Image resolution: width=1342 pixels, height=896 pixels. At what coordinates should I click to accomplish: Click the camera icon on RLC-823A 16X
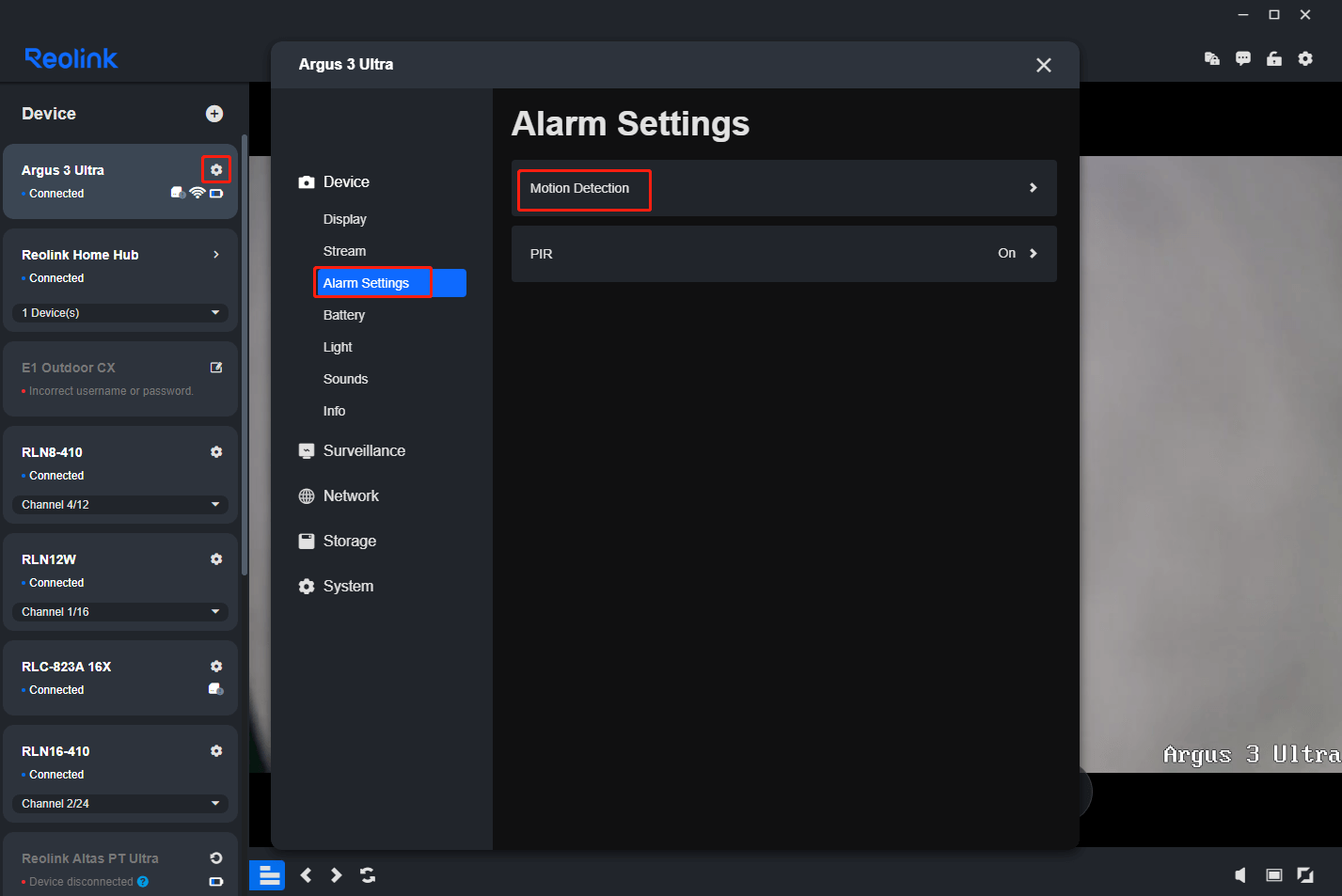216,689
